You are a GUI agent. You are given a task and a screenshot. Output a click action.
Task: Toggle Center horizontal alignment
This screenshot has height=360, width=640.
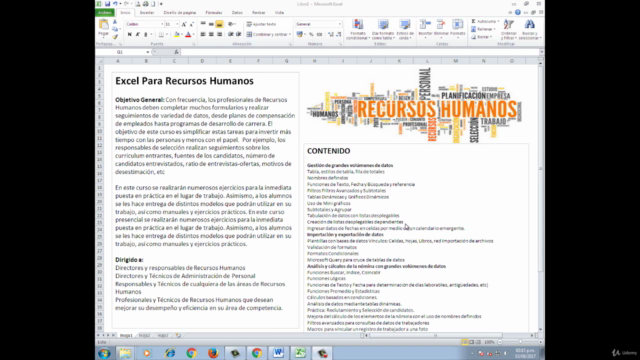pyautogui.click(x=211, y=35)
